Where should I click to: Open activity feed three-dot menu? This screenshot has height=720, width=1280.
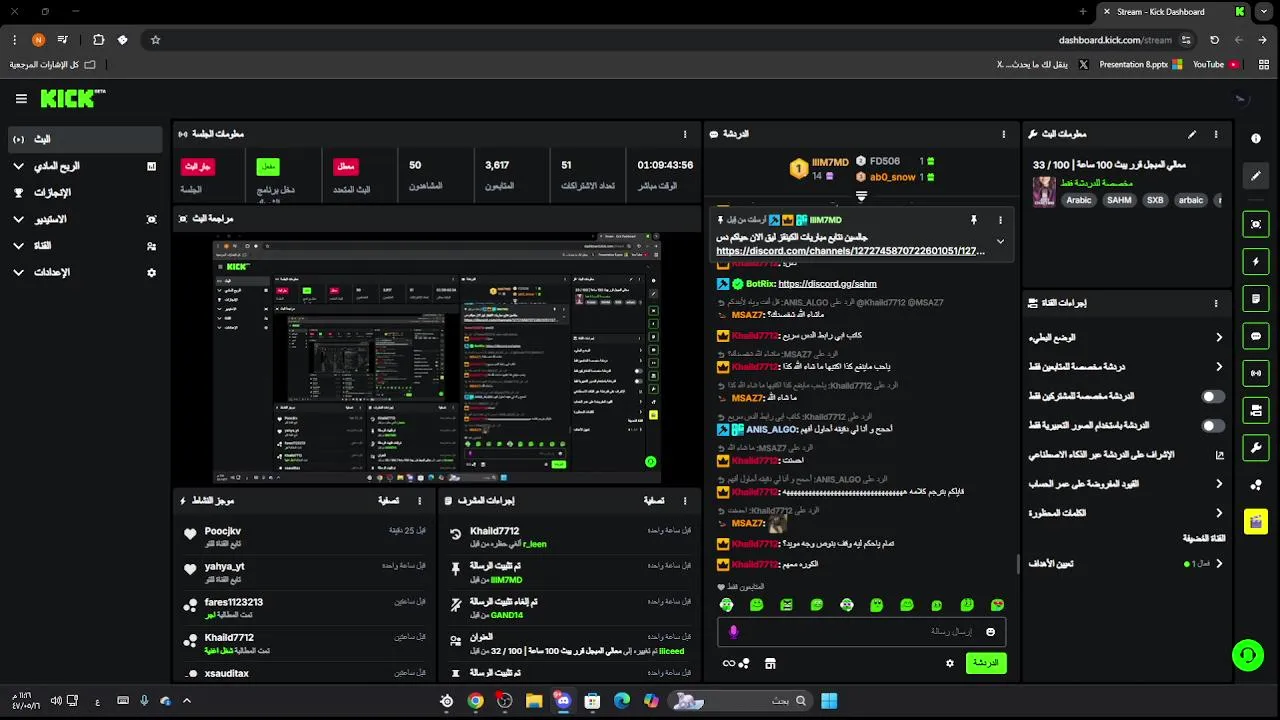pyautogui.click(x=420, y=501)
